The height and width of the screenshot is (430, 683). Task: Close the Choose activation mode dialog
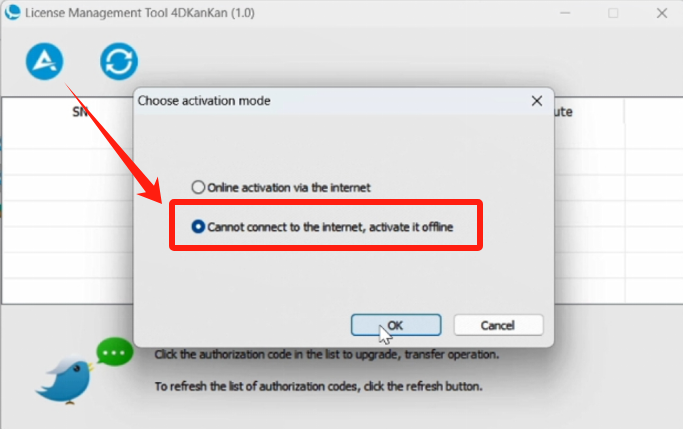[x=537, y=101]
